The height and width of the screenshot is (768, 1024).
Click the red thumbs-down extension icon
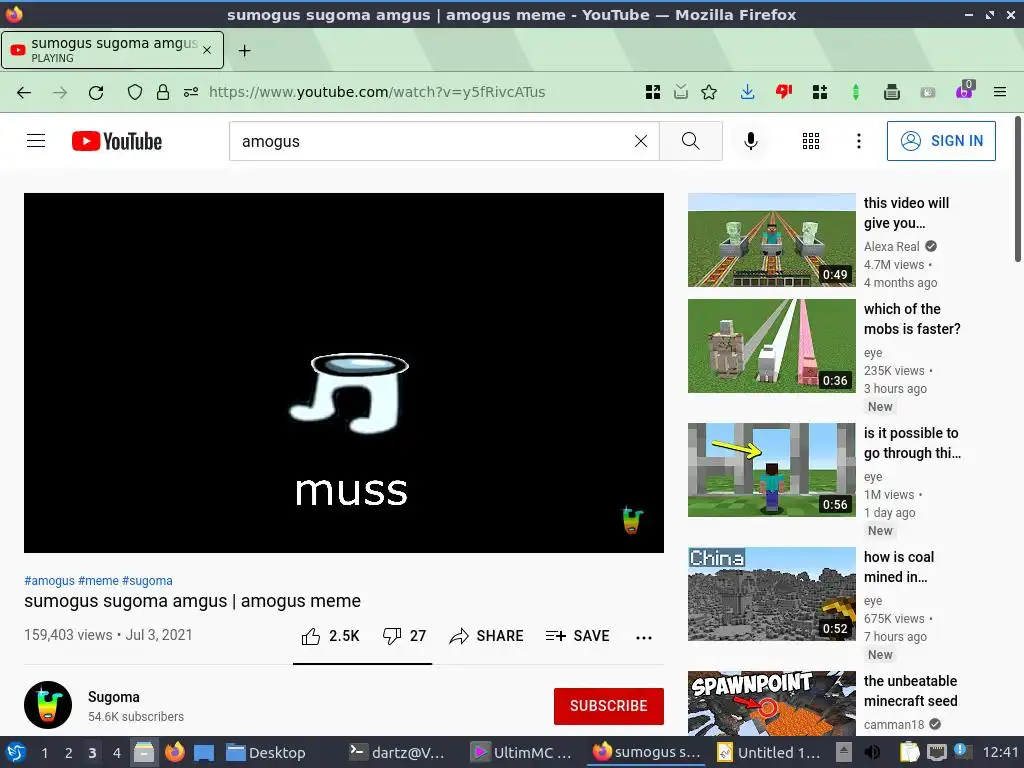784,92
